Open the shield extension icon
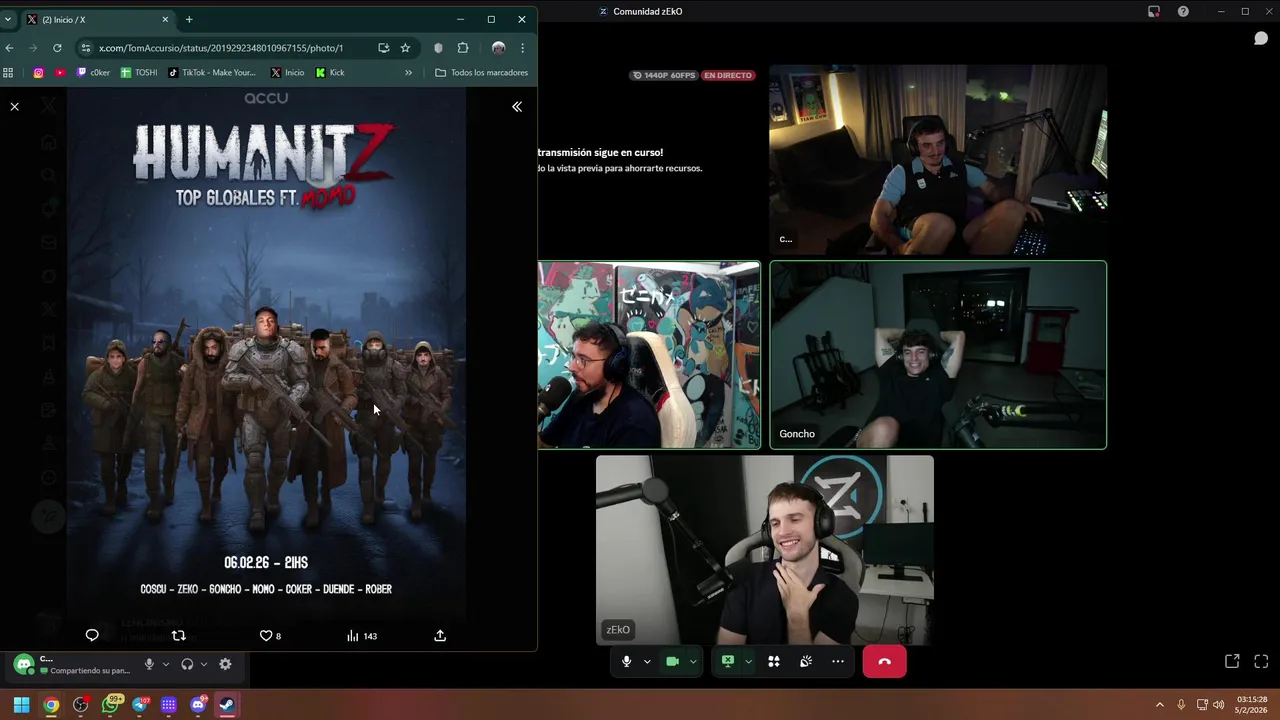1280x720 pixels. (438, 48)
